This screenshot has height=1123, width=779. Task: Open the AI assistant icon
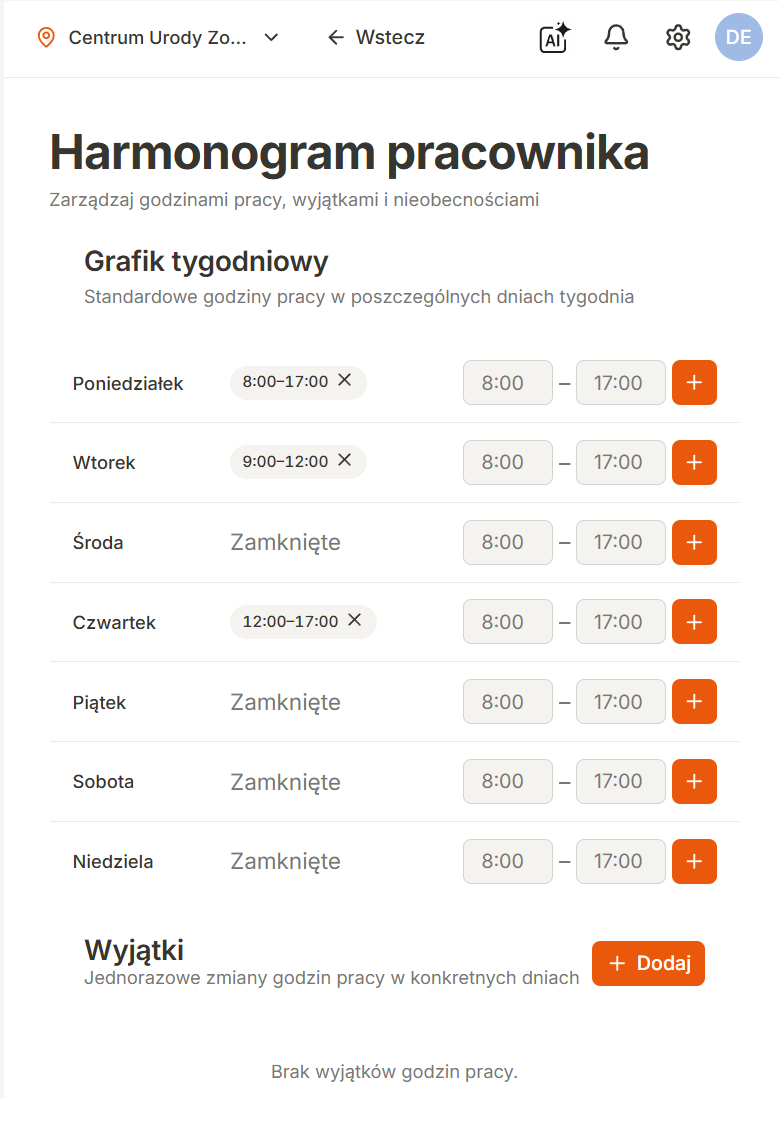point(552,38)
